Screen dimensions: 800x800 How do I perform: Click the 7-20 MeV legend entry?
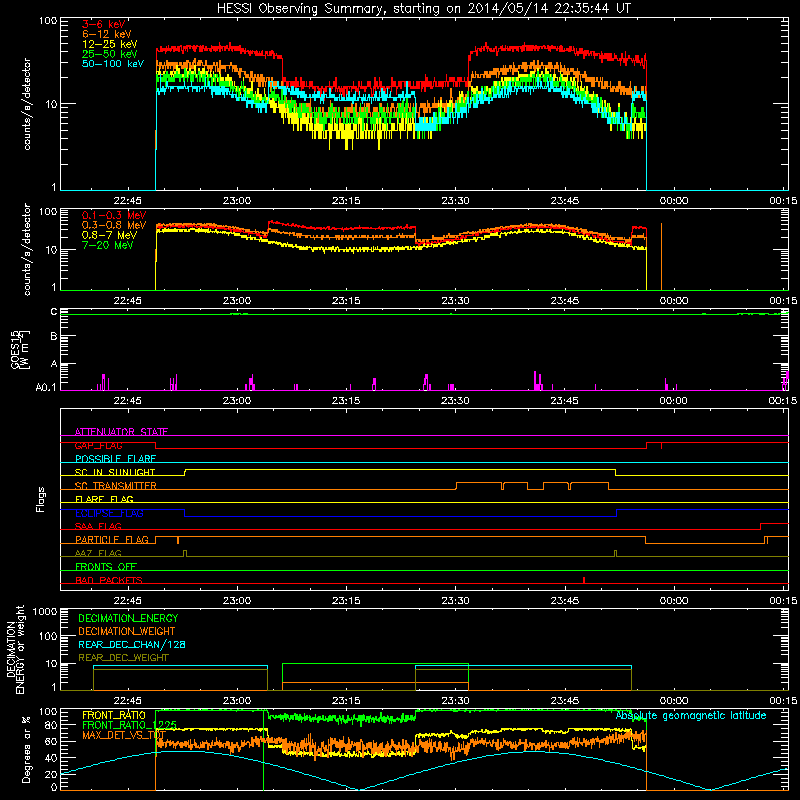tap(108, 245)
